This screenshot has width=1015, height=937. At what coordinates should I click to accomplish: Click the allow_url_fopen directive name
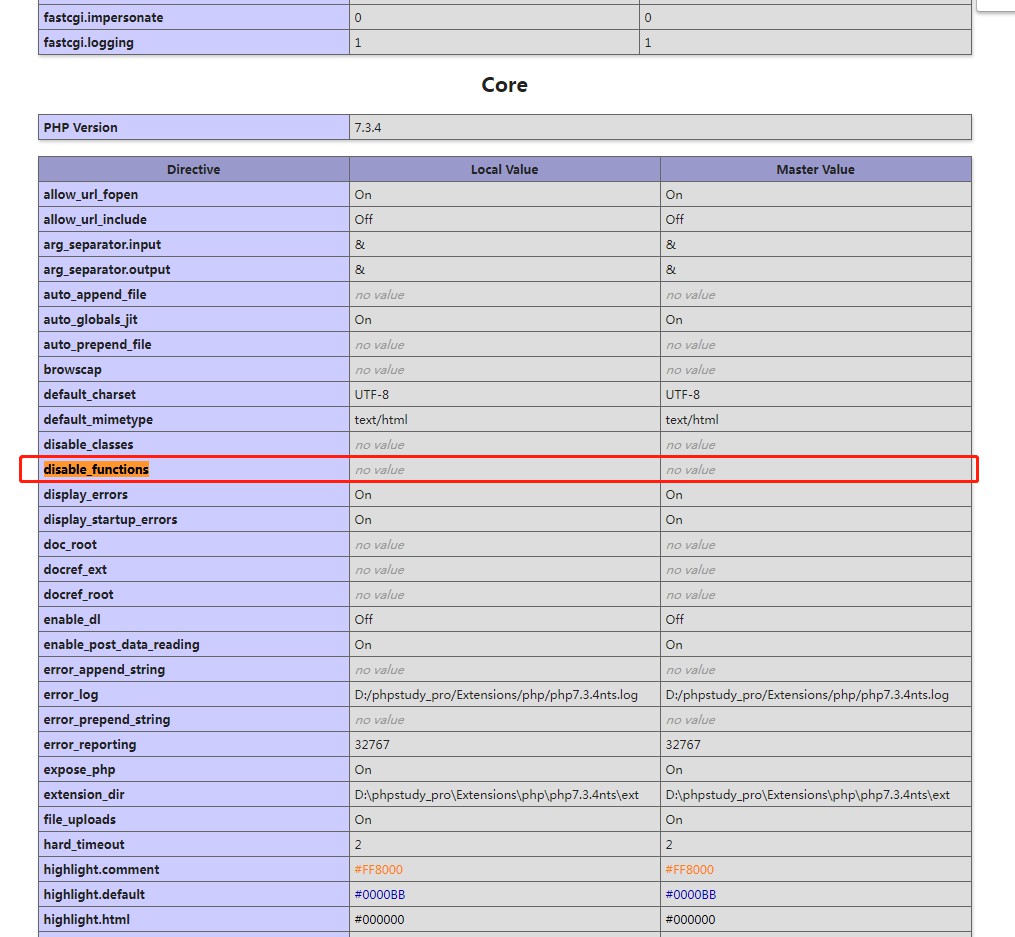(91, 194)
